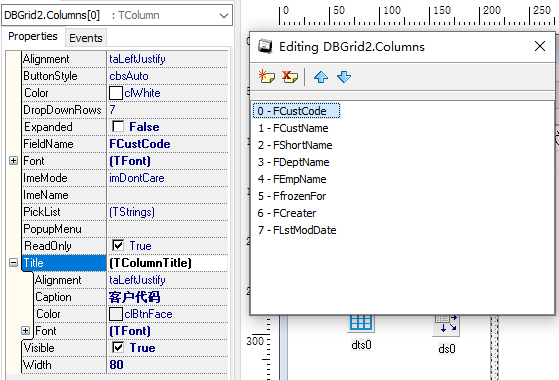Click the Editing DBGrid2.Columns window icon
559x380 pixels.
pos(265,46)
